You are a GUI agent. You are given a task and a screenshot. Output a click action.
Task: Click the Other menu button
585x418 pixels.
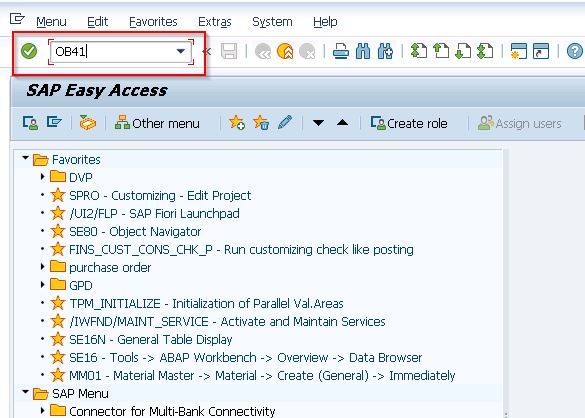coord(157,123)
